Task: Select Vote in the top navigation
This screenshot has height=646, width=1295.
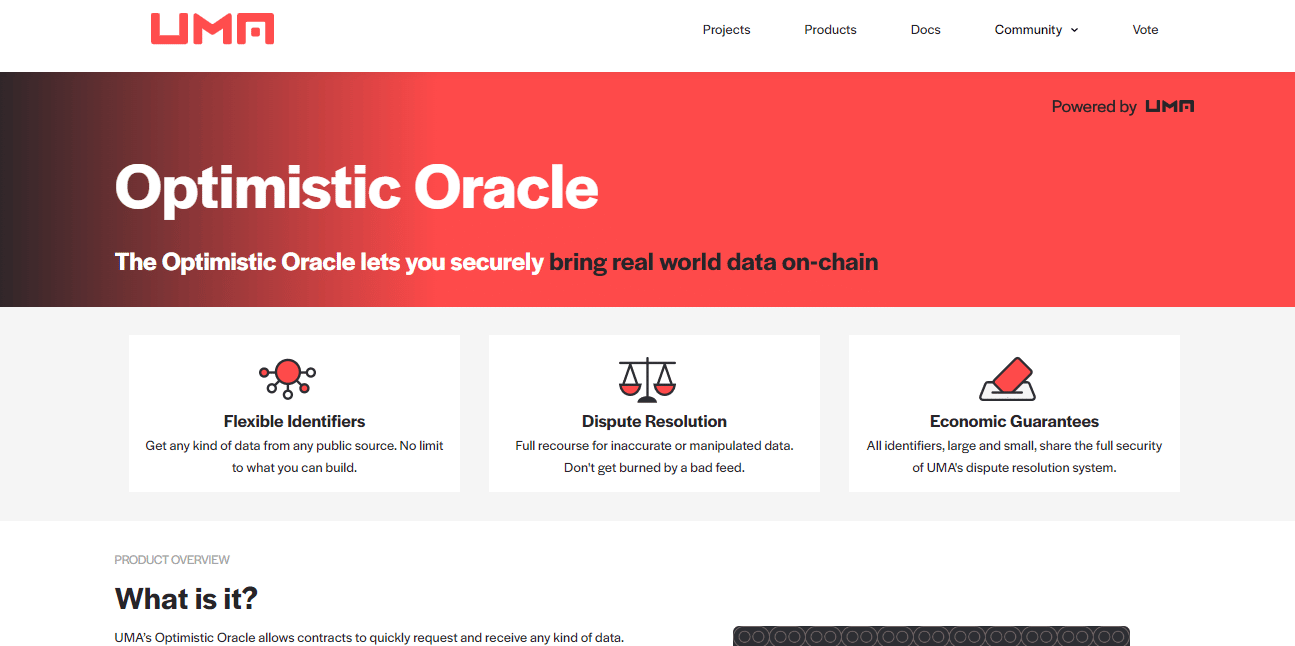Action: point(1145,30)
